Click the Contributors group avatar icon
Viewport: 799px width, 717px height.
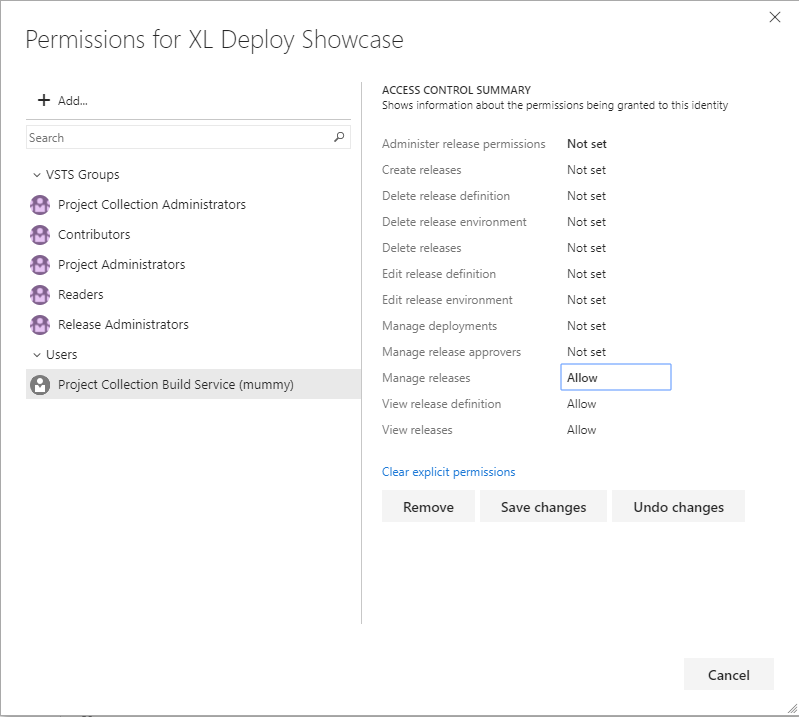point(40,235)
